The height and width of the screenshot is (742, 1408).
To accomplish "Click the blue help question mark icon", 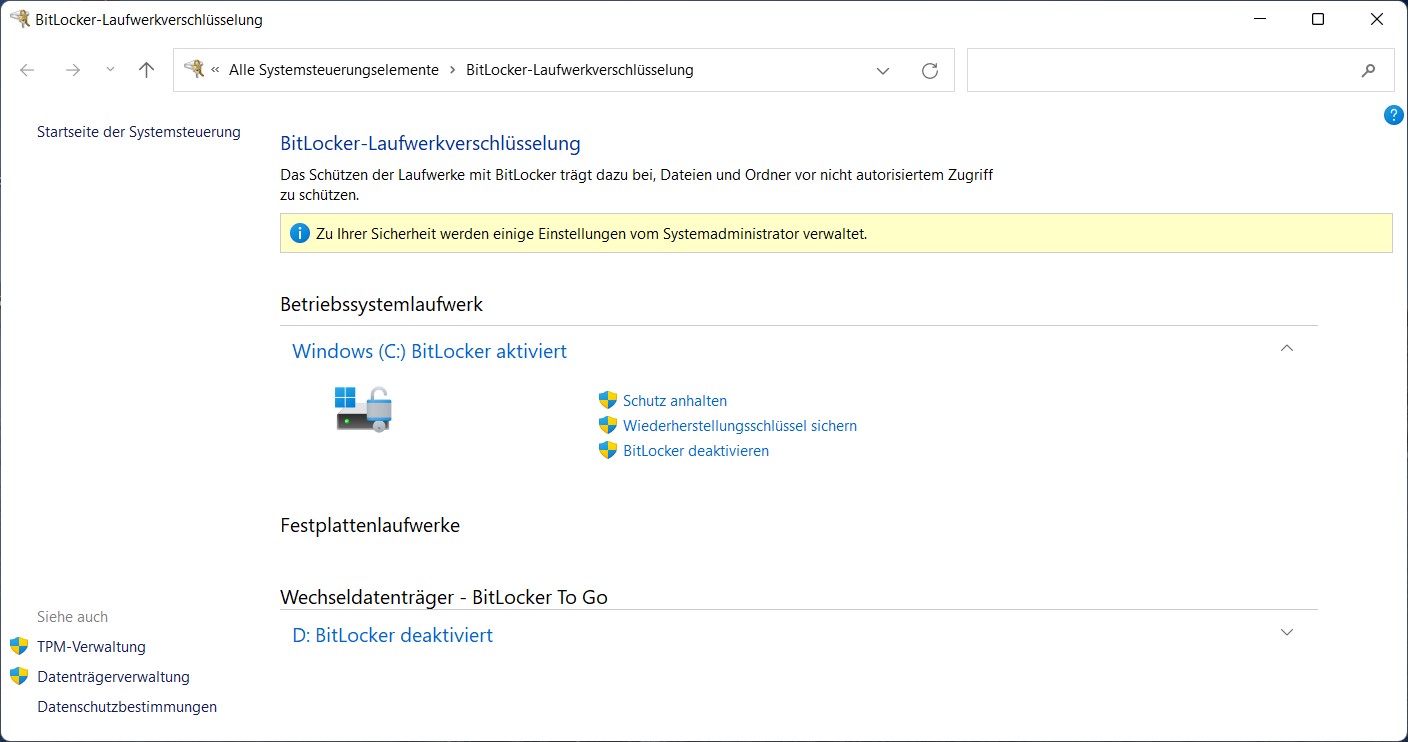I will [1393, 115].
